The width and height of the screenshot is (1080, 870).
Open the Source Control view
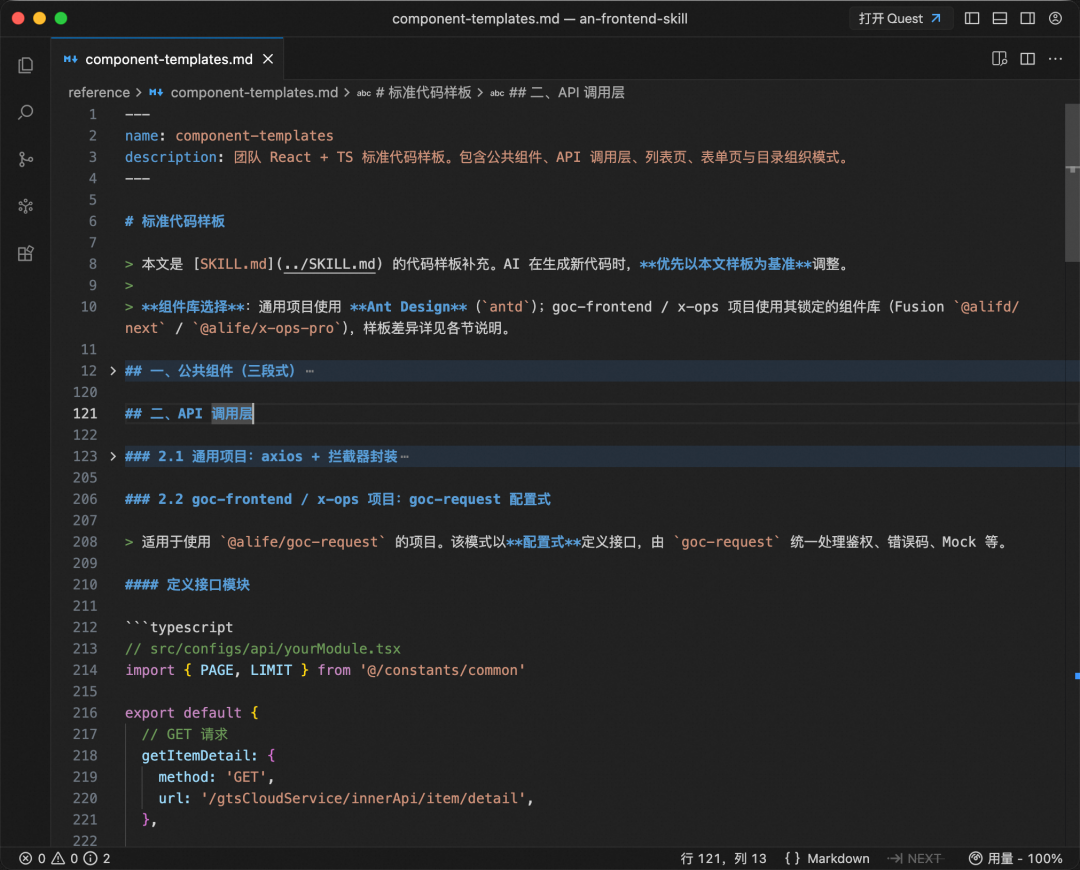coord(25,159)
